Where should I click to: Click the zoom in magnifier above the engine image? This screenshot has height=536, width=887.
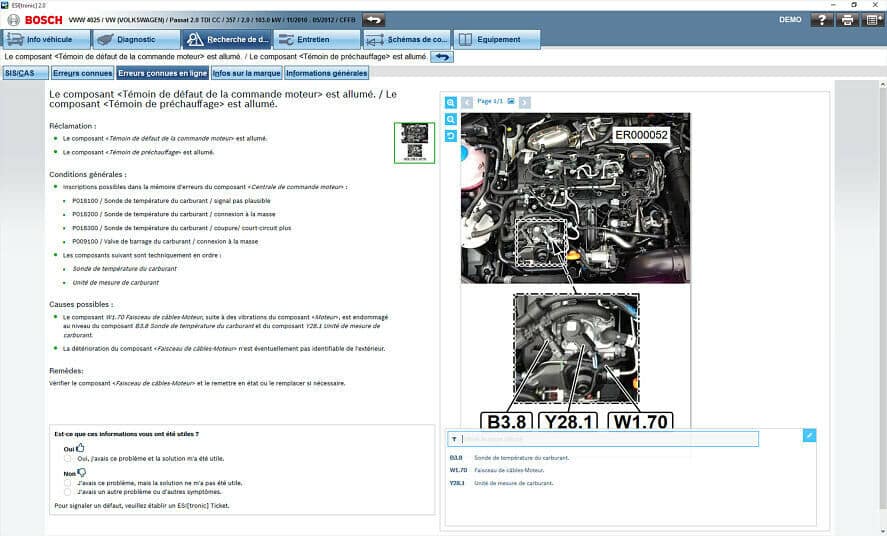pos(450,102)
